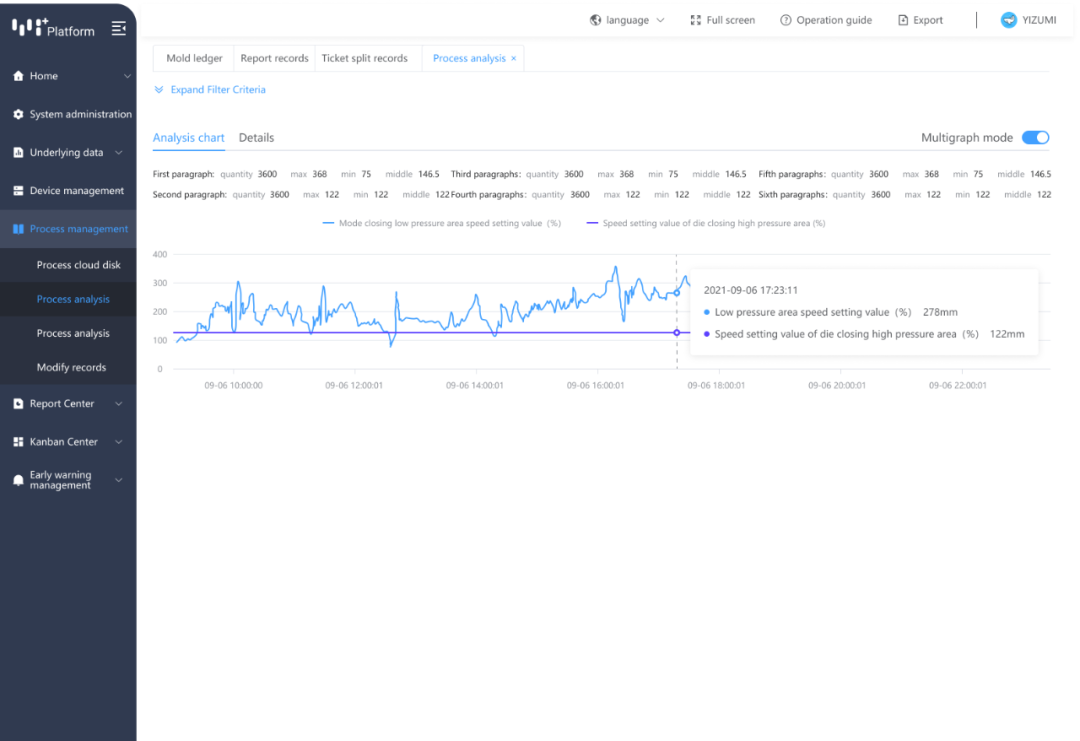This screenshot has height=741, width=1080.
Task: Click the YIZUMI user avatar
Action: pos(1009,20)
